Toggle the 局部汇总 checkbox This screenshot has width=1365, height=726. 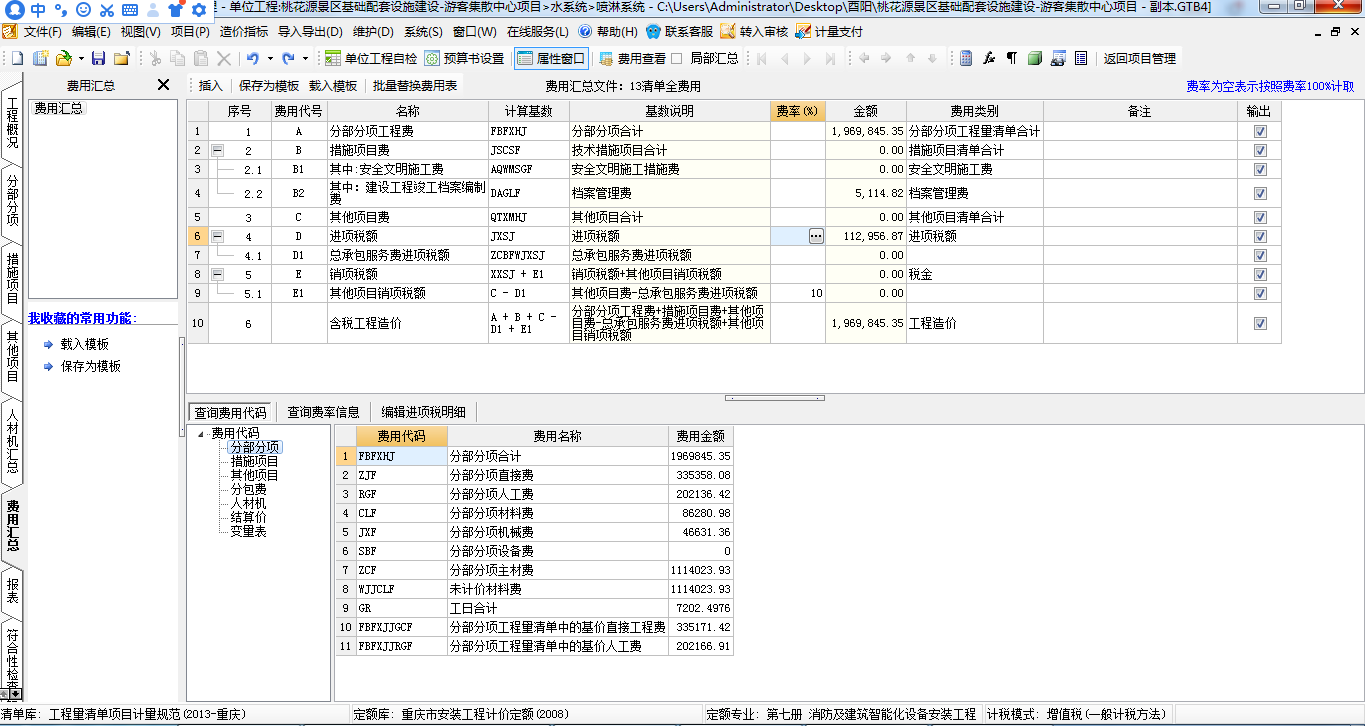point(676,58)
